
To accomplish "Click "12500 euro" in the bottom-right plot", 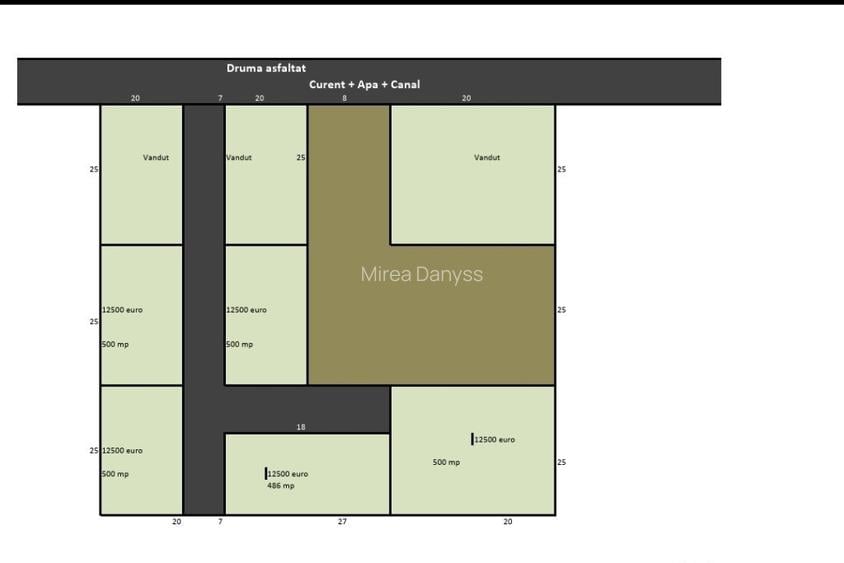I will click(495, 440).
